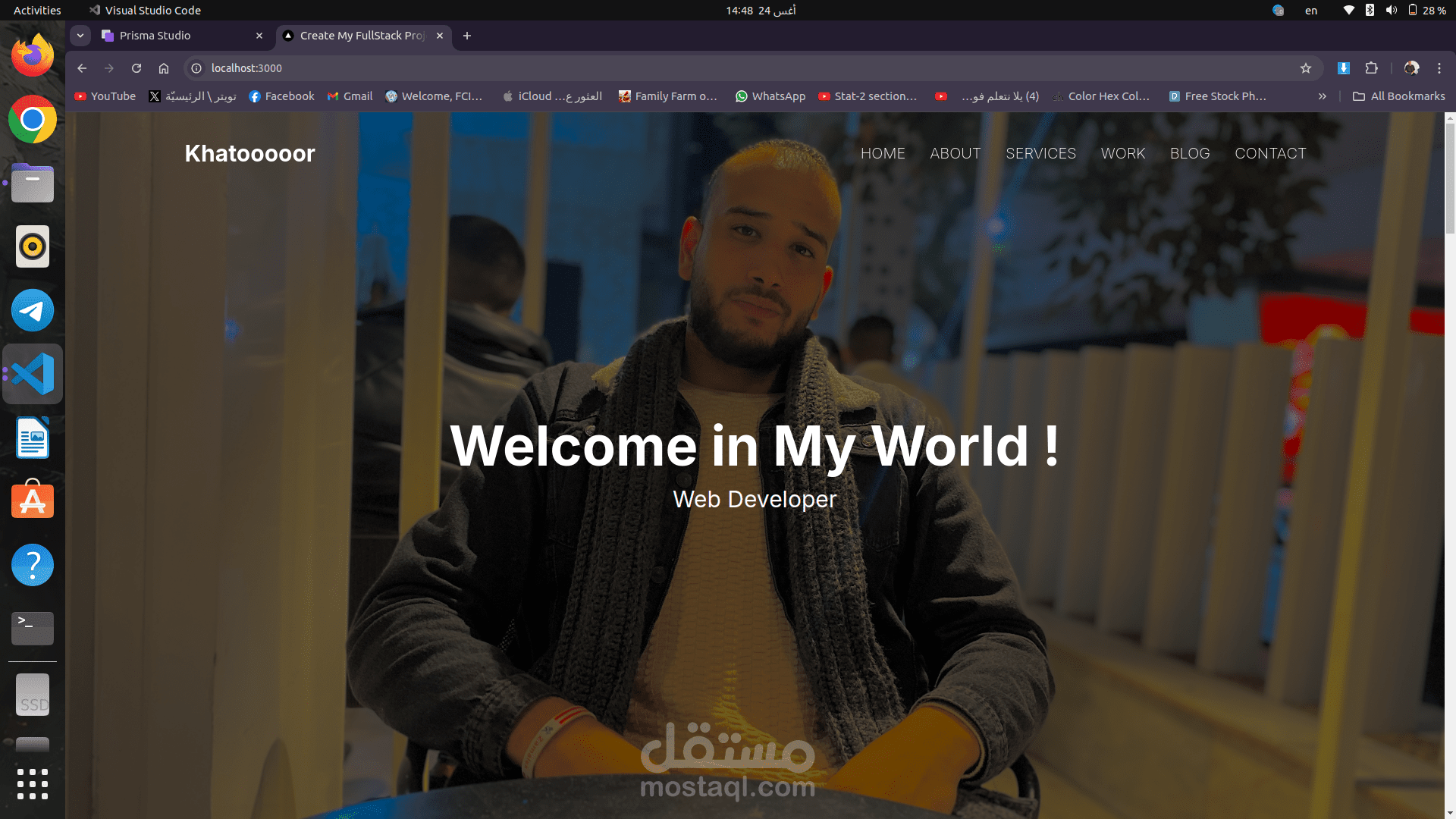Open the WhatsApp bookmark
This screenshot has height=819, width=1456.
pyautogui.click(x=770, y=96)
